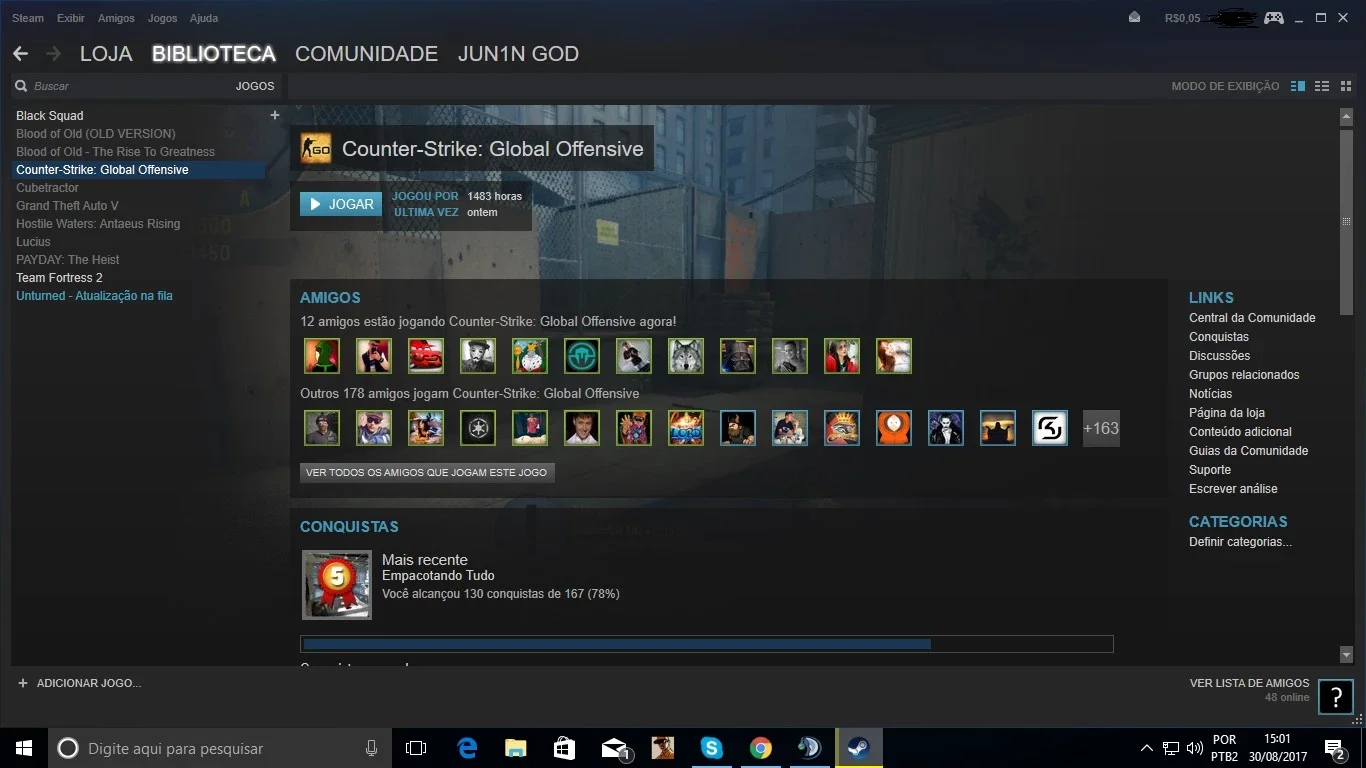The image size is (1366, 768).
Task: Switch to the COMUNIDADE tab
Action: pyautogui.click(x=366, y=54)
